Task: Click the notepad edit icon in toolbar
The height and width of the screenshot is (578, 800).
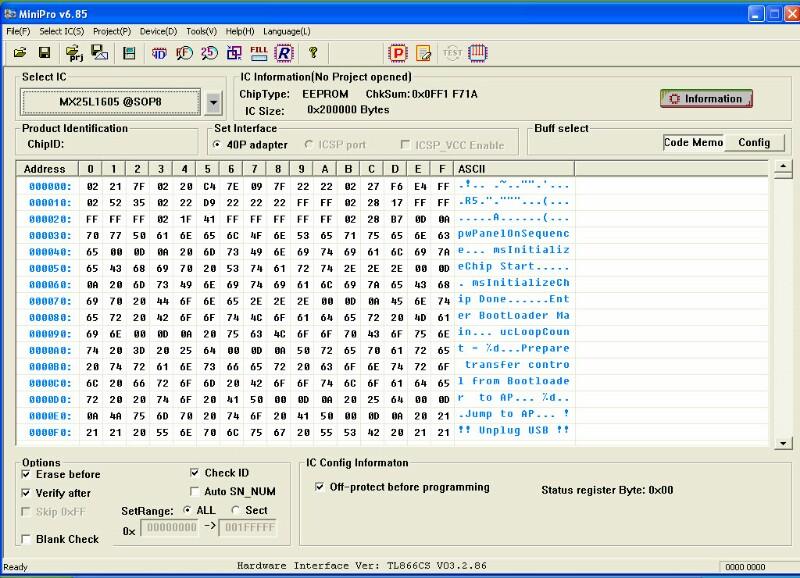Action: [423, 53]
